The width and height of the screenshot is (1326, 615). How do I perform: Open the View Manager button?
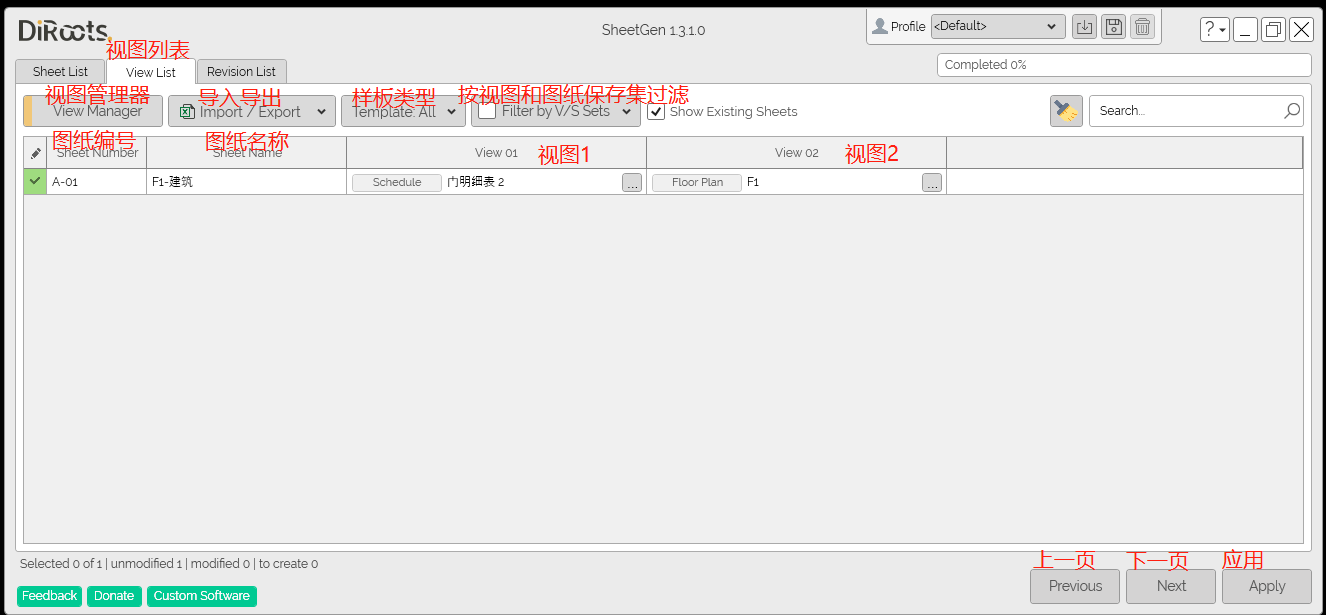point(93,111)
